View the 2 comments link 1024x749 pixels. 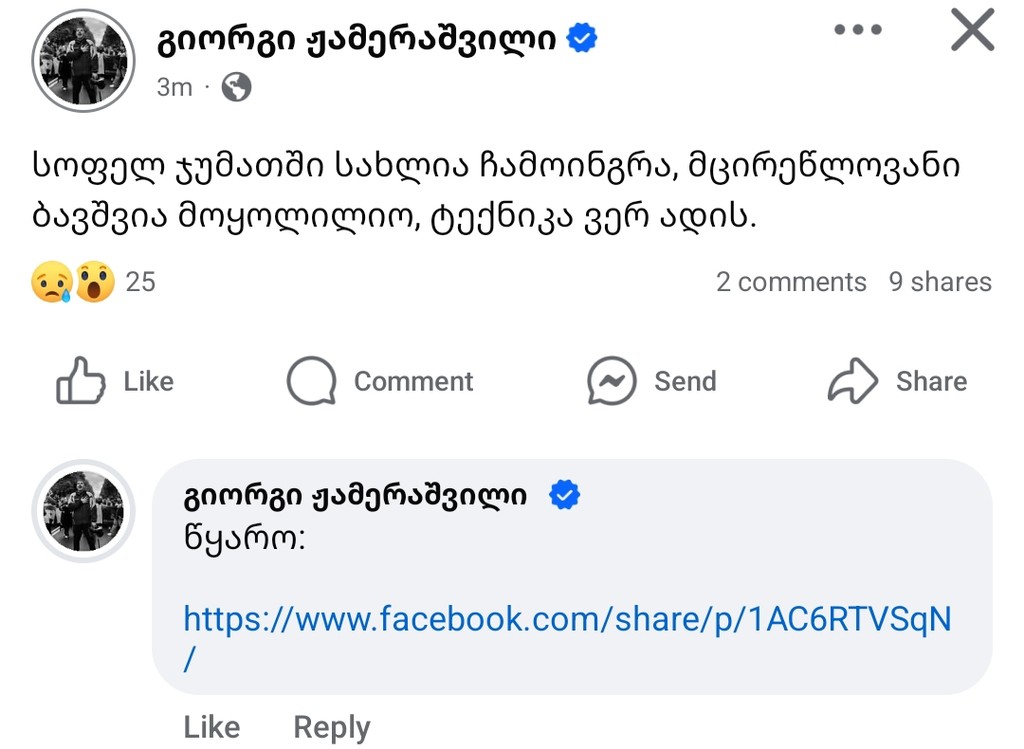791,281
